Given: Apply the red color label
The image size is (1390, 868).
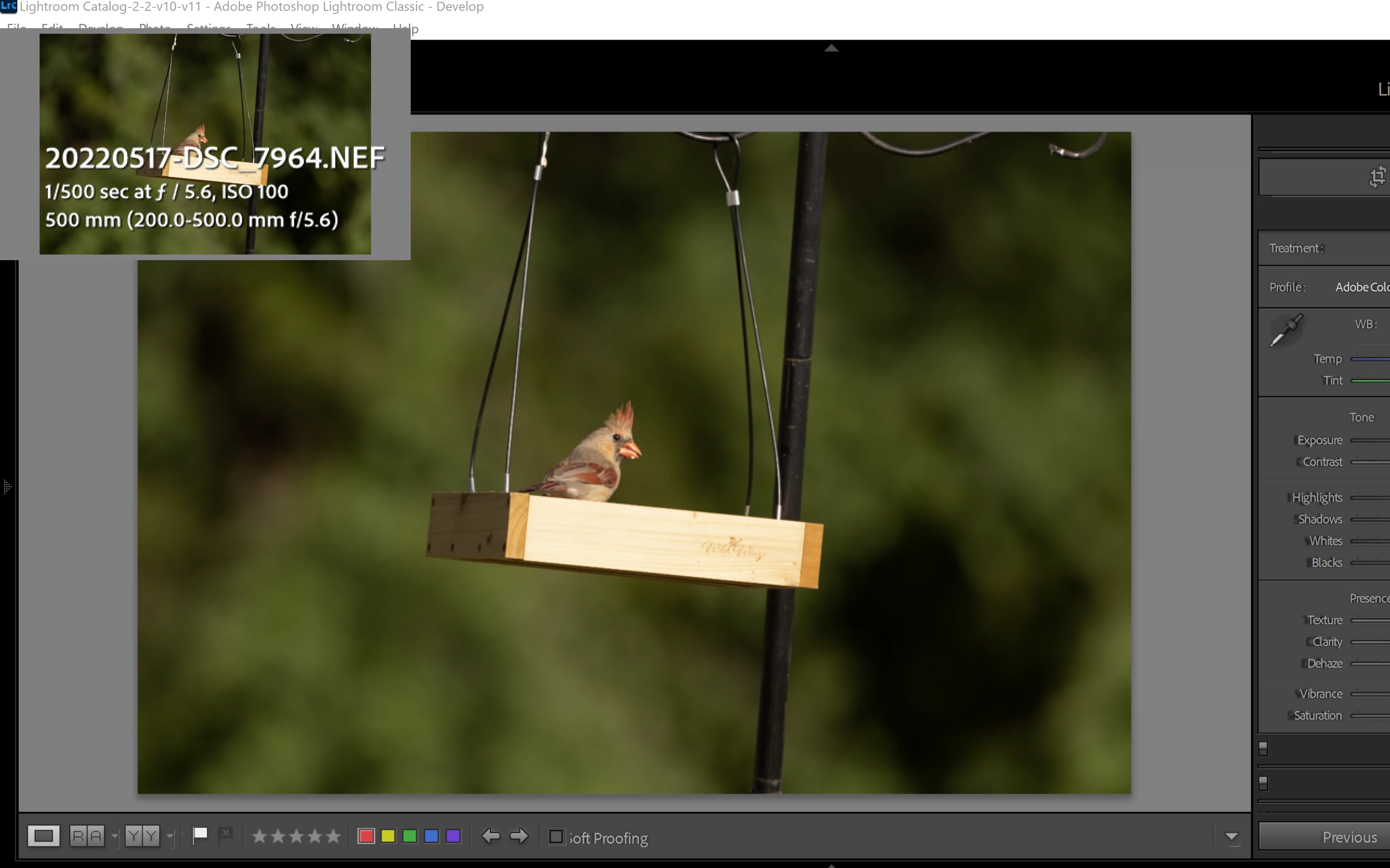Looking at the screenshot, I should 366,836.
